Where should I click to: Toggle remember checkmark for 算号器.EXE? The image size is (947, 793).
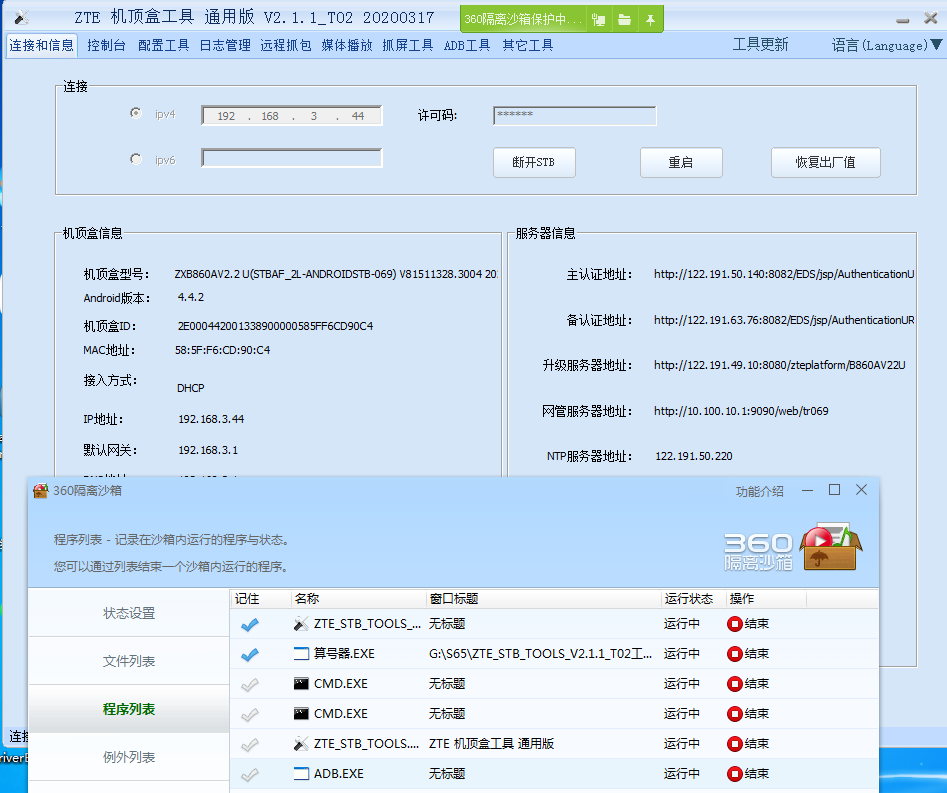point(249,654)
